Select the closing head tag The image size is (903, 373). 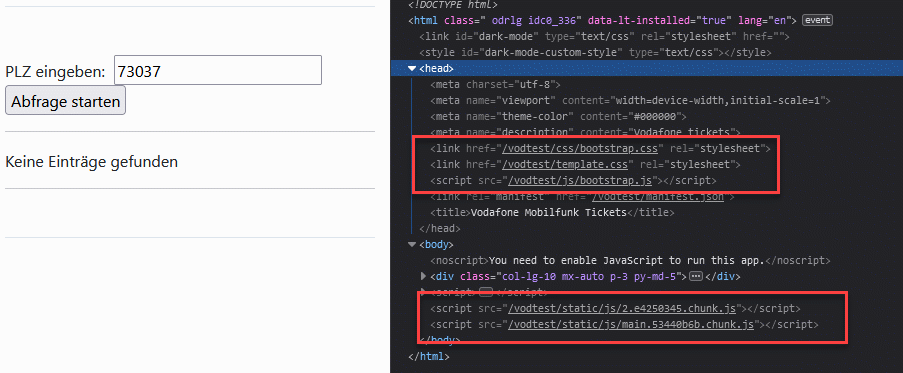coord(440,229)
